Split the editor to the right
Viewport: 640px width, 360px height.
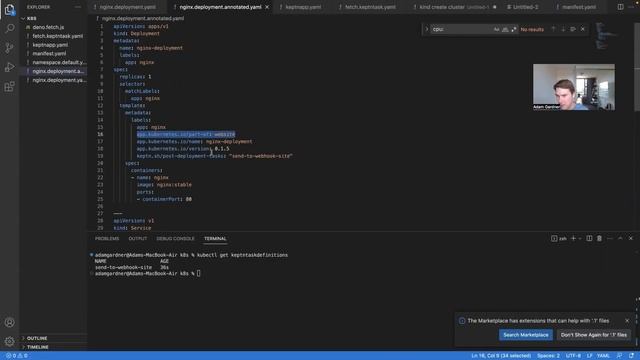pyautogui.click(x=620, y=7)
